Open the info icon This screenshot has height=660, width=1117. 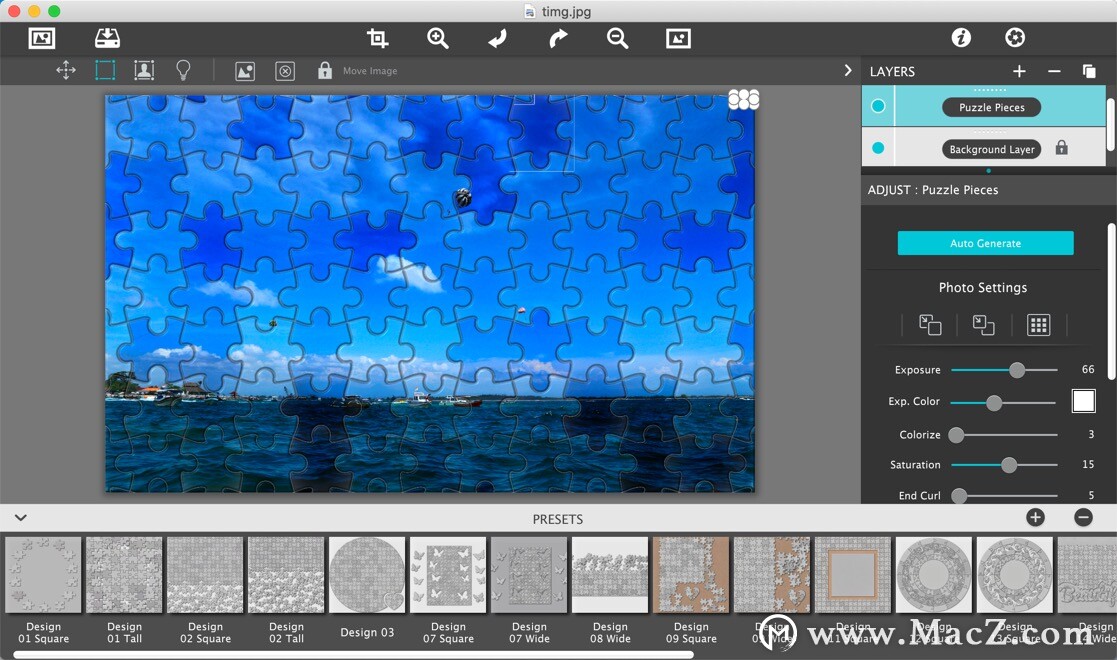click(961, 38)
